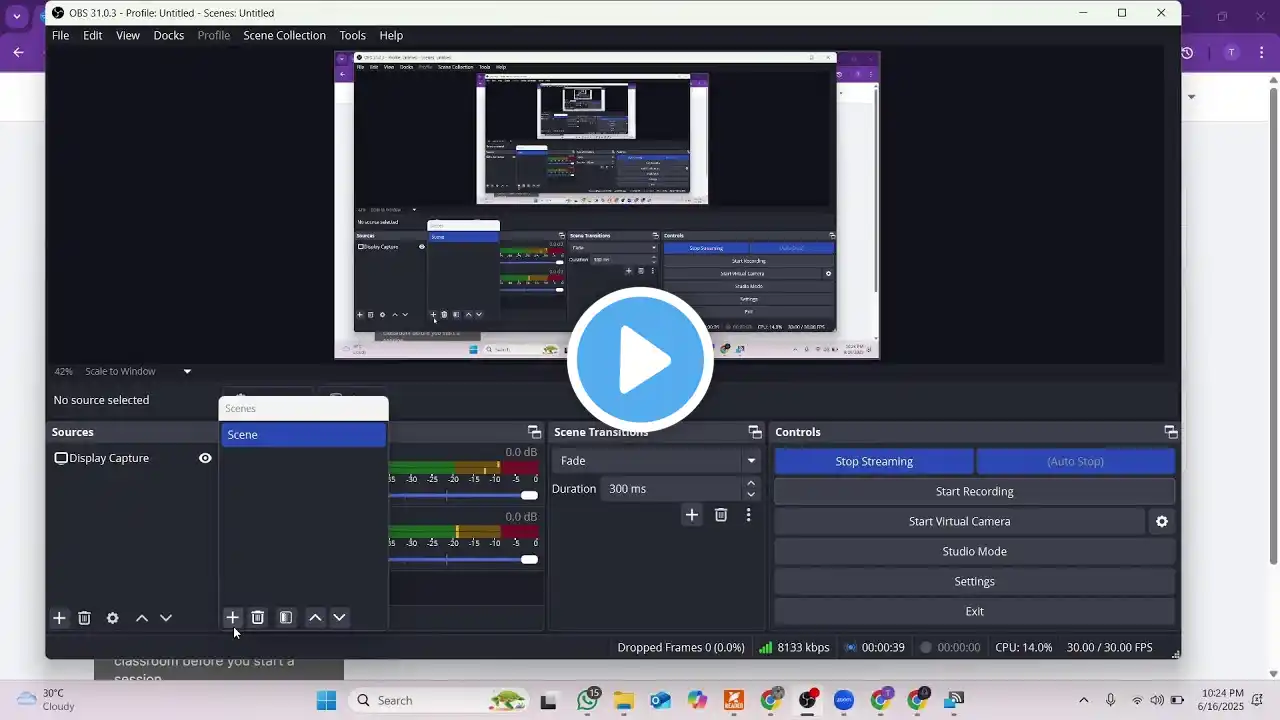Click Start Virtual Camera button
Viewport: 1280px width, 720px height.
click(960, 521)
